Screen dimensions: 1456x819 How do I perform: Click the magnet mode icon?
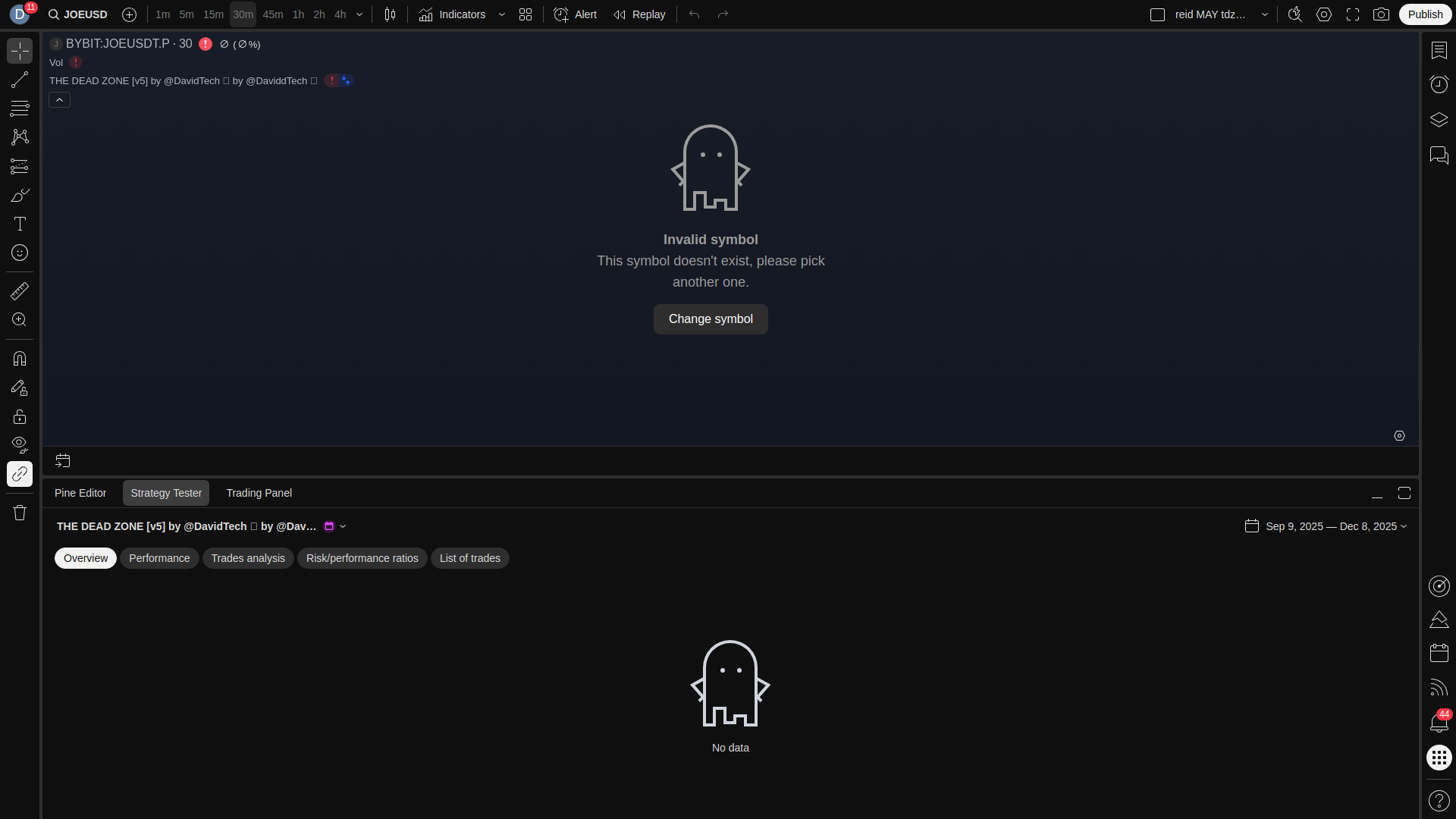tap(20, 359)
